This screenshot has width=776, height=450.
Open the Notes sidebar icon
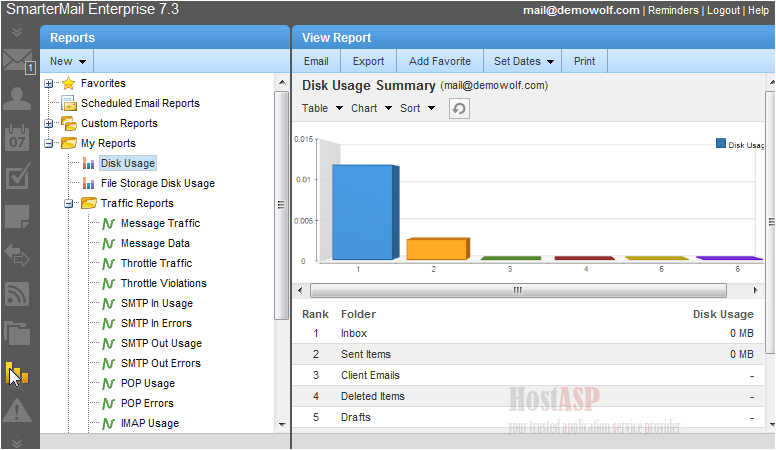17,216
